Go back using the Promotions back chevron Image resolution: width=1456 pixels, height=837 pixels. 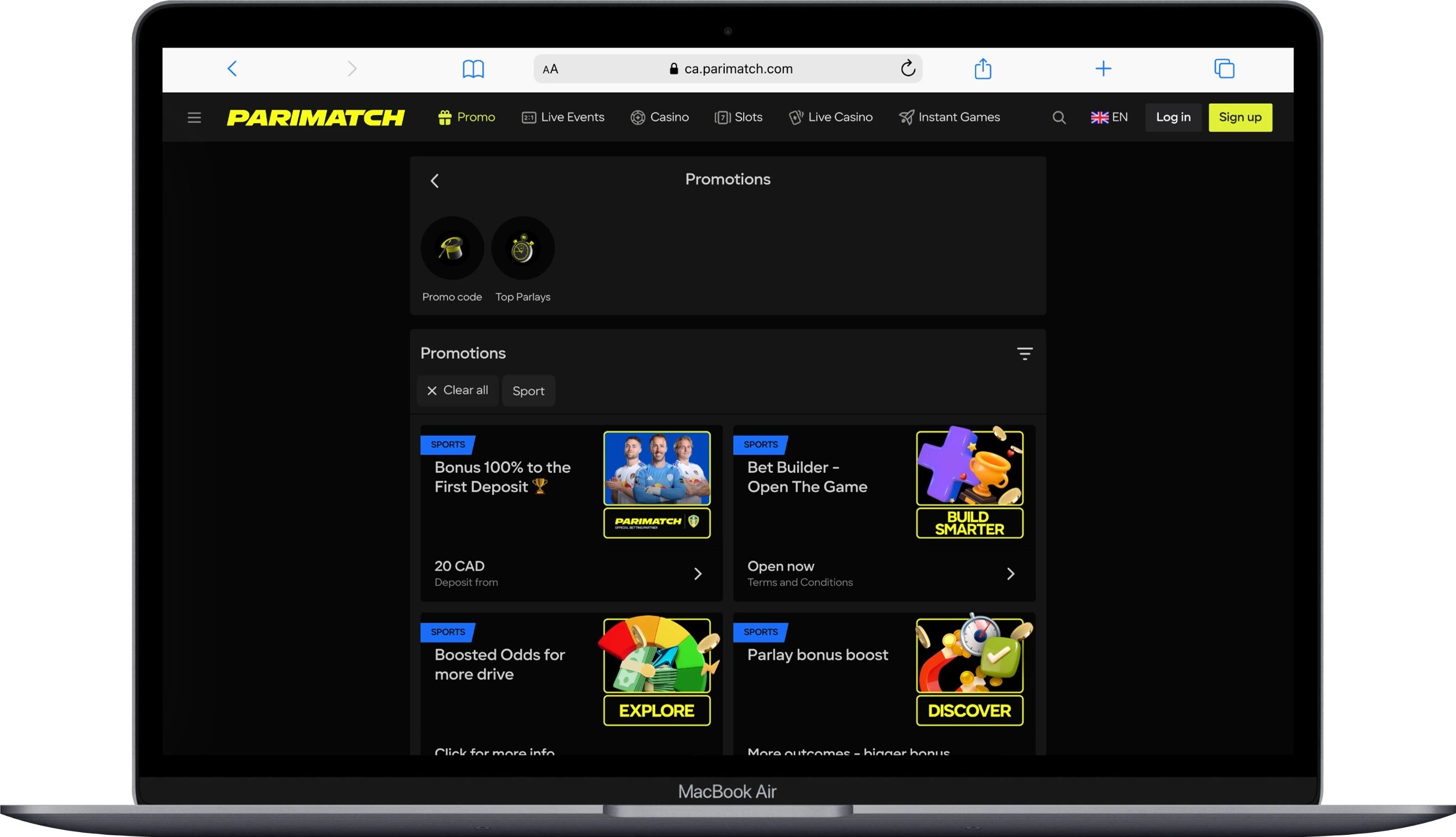tap(435, 180)
